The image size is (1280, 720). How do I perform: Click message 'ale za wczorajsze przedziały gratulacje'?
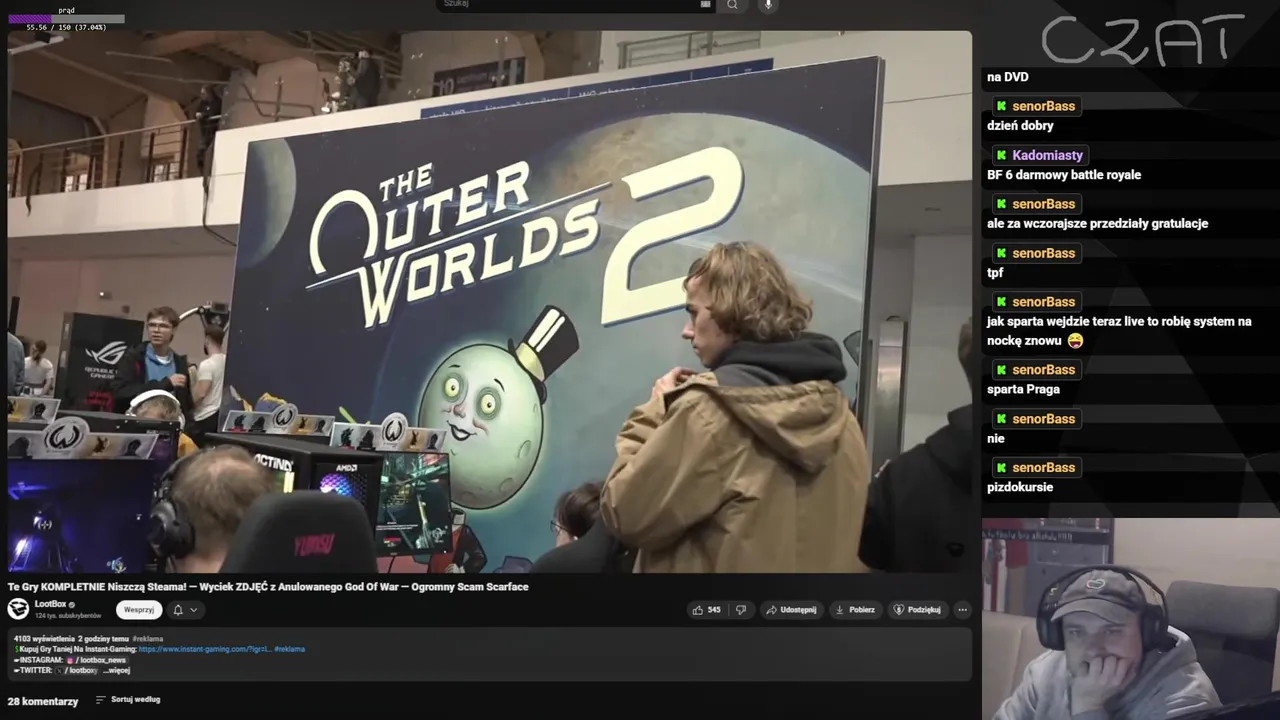coord(1097,224)
